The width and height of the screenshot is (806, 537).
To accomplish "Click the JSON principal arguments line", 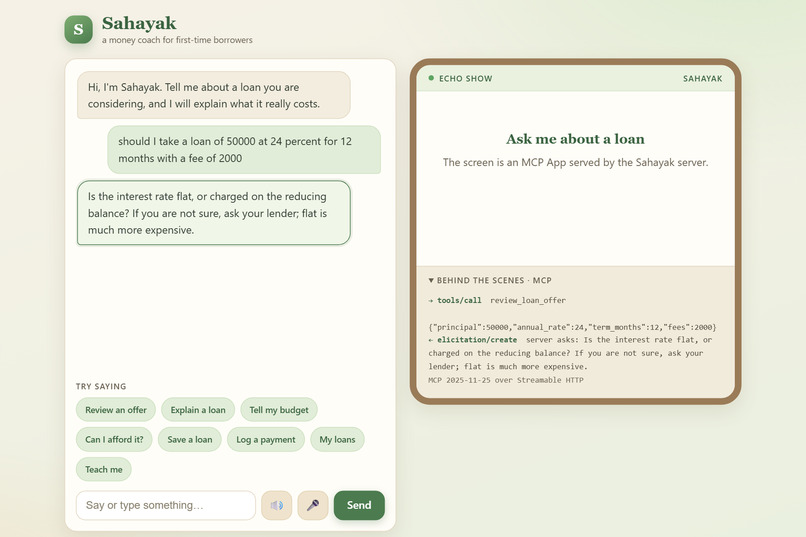I will pyautogui.click(x=572, y=327).
